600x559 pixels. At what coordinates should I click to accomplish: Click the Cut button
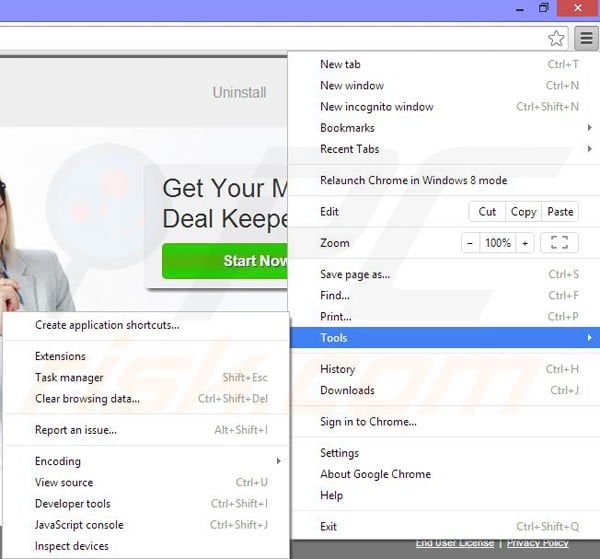point(487,212)
